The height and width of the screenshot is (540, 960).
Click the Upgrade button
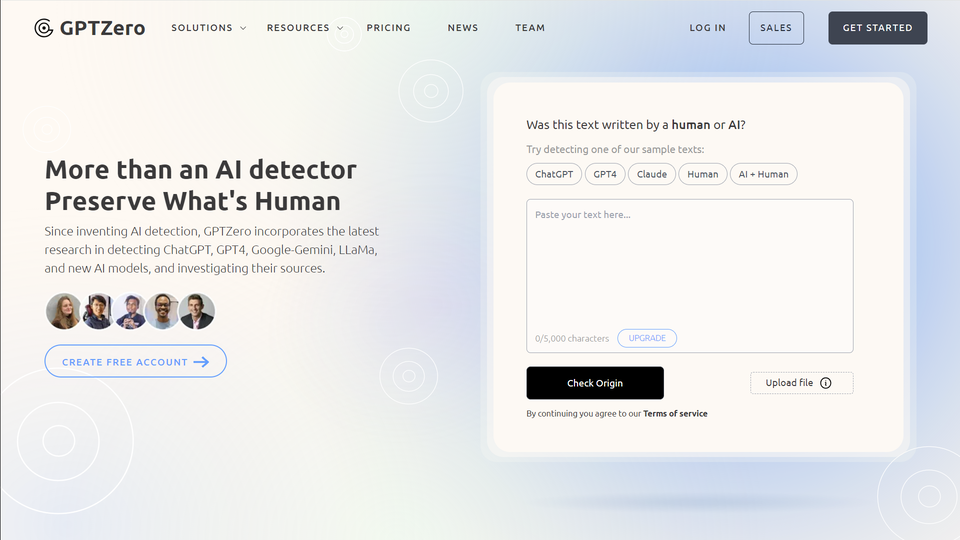tap(647, 339)
